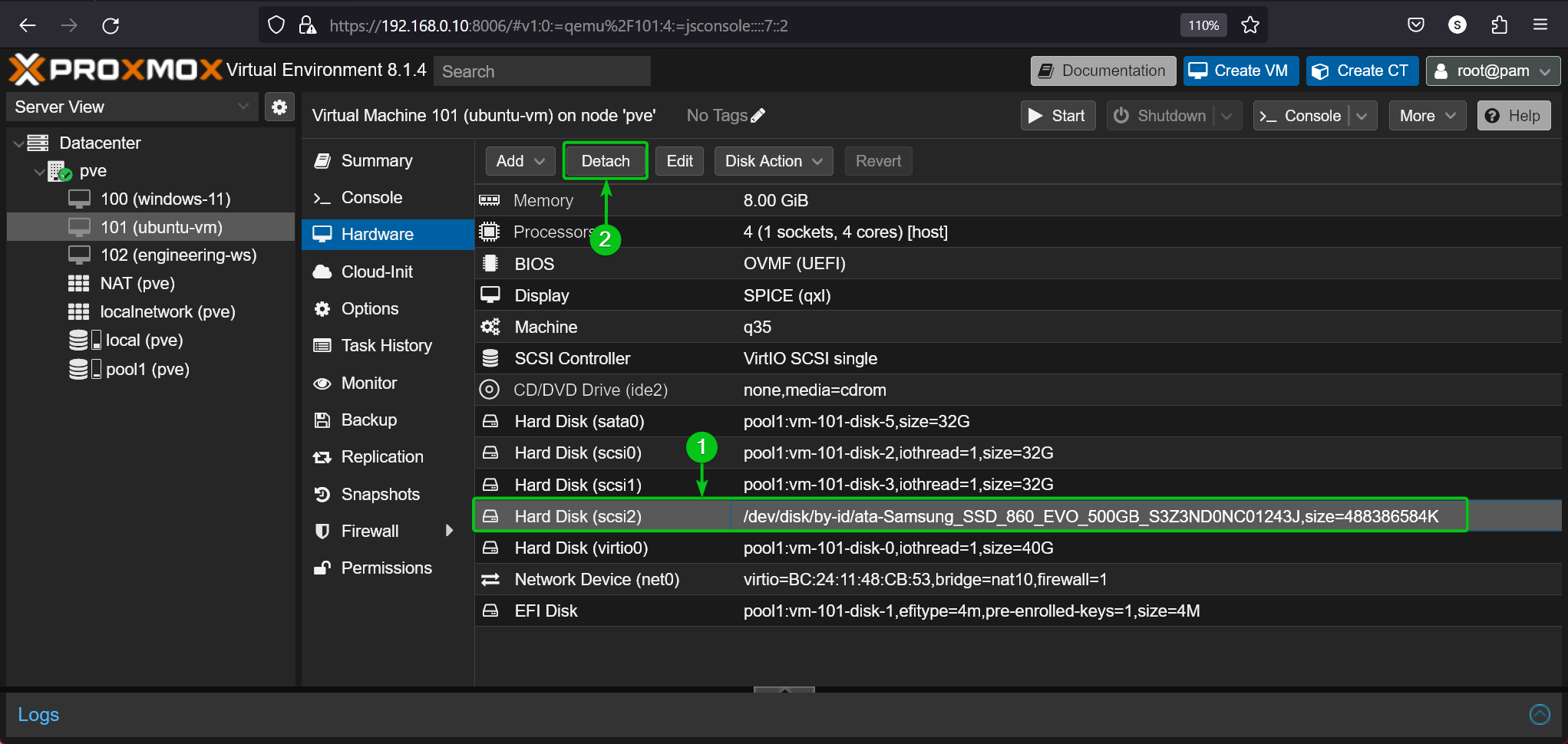Open the Backup tab

pyautogui.click(x=388, y=420)
